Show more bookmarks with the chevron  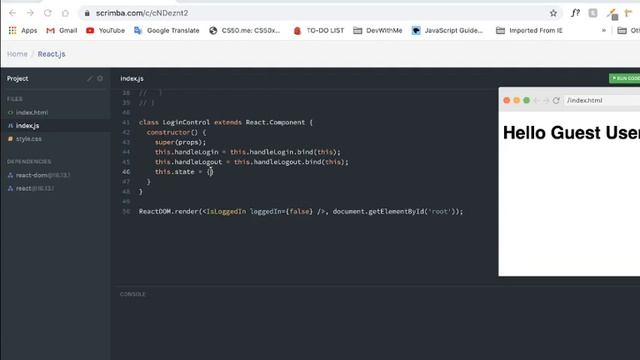604,31
